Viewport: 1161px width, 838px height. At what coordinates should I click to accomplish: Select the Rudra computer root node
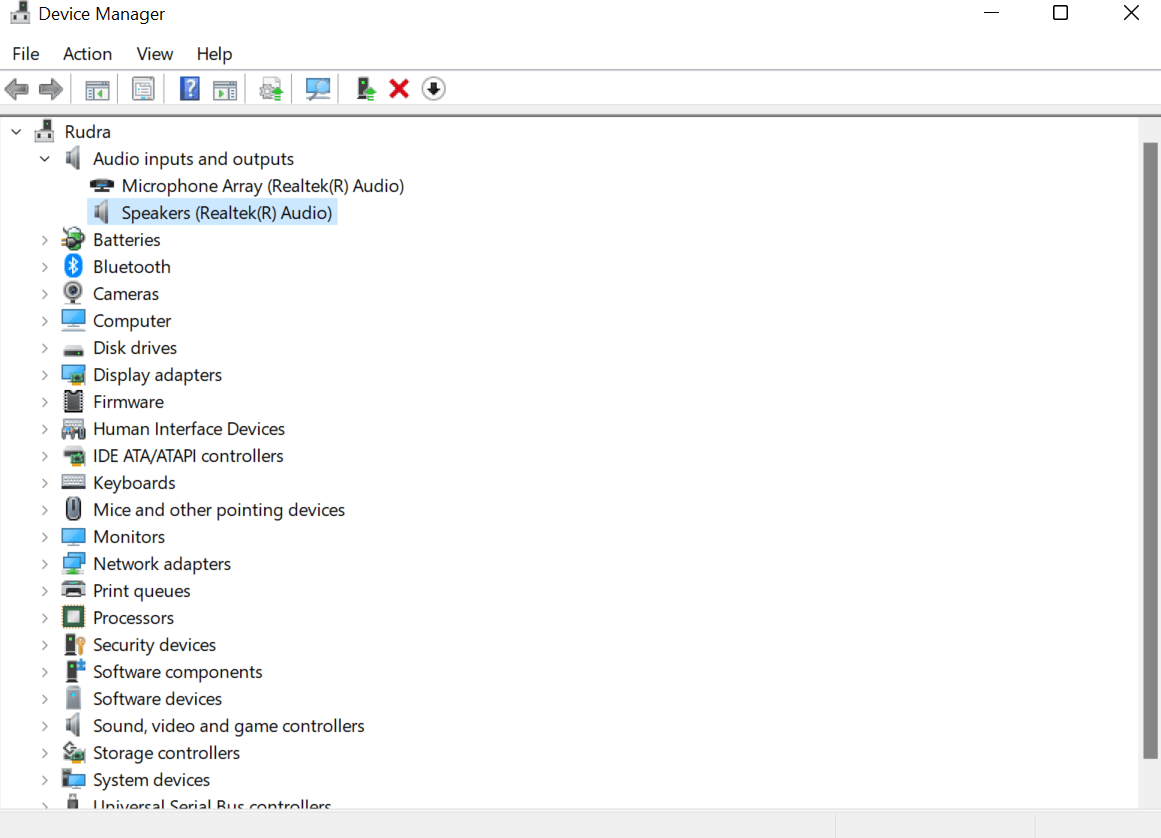click(x=88, y=131)
